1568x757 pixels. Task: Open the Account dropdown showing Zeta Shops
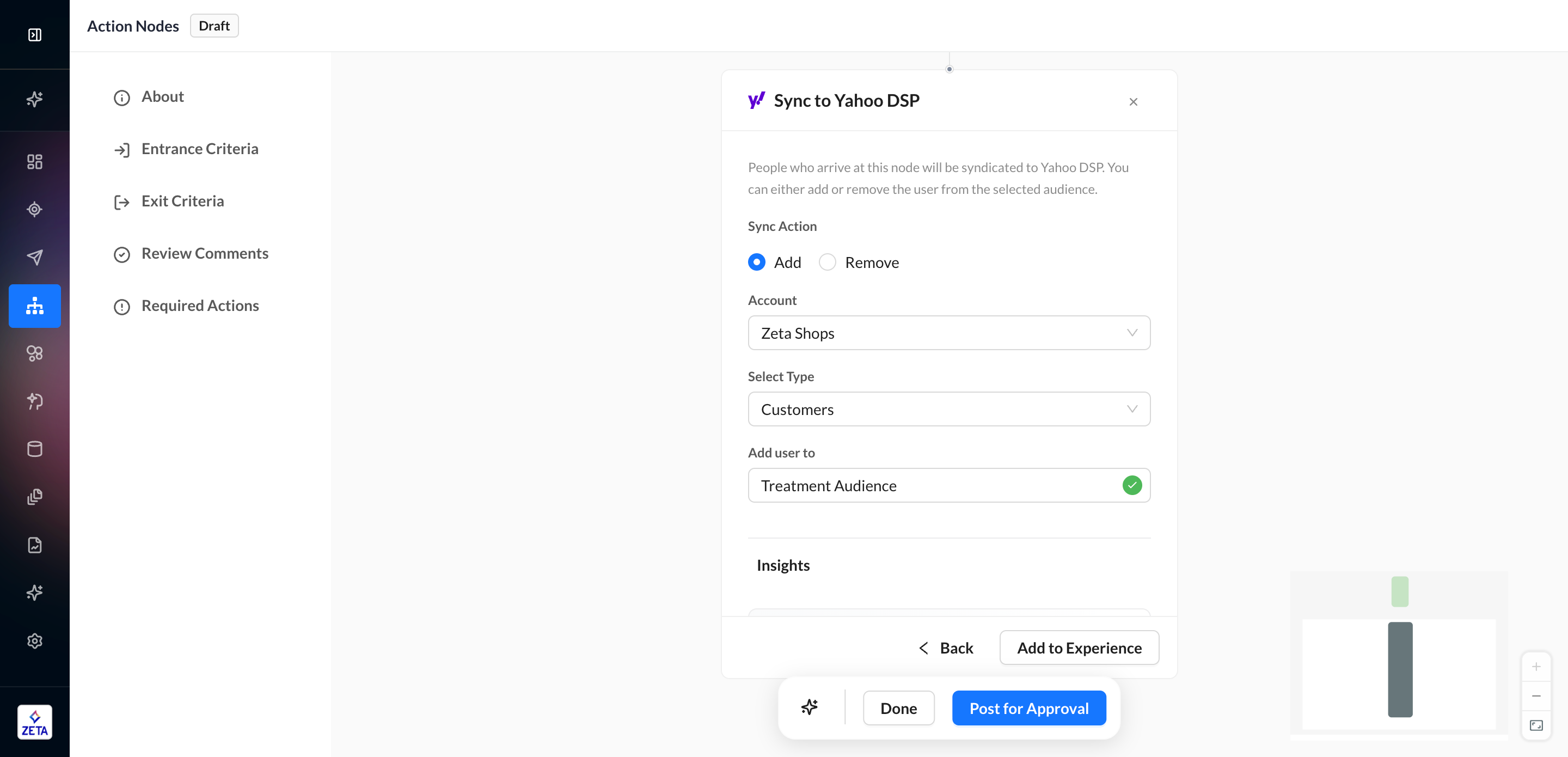tap(948, 333)
